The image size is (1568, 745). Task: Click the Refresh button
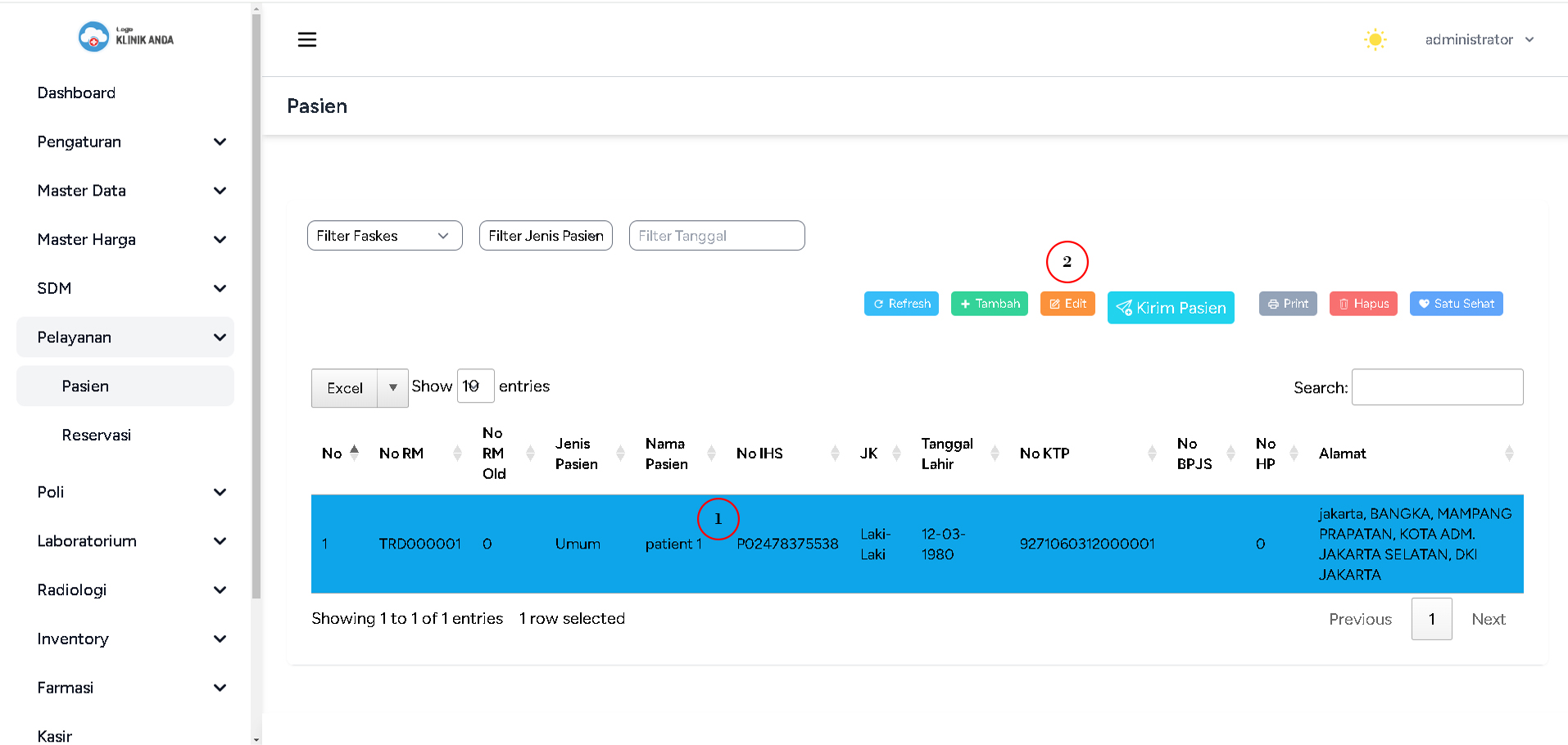[901, 304]
